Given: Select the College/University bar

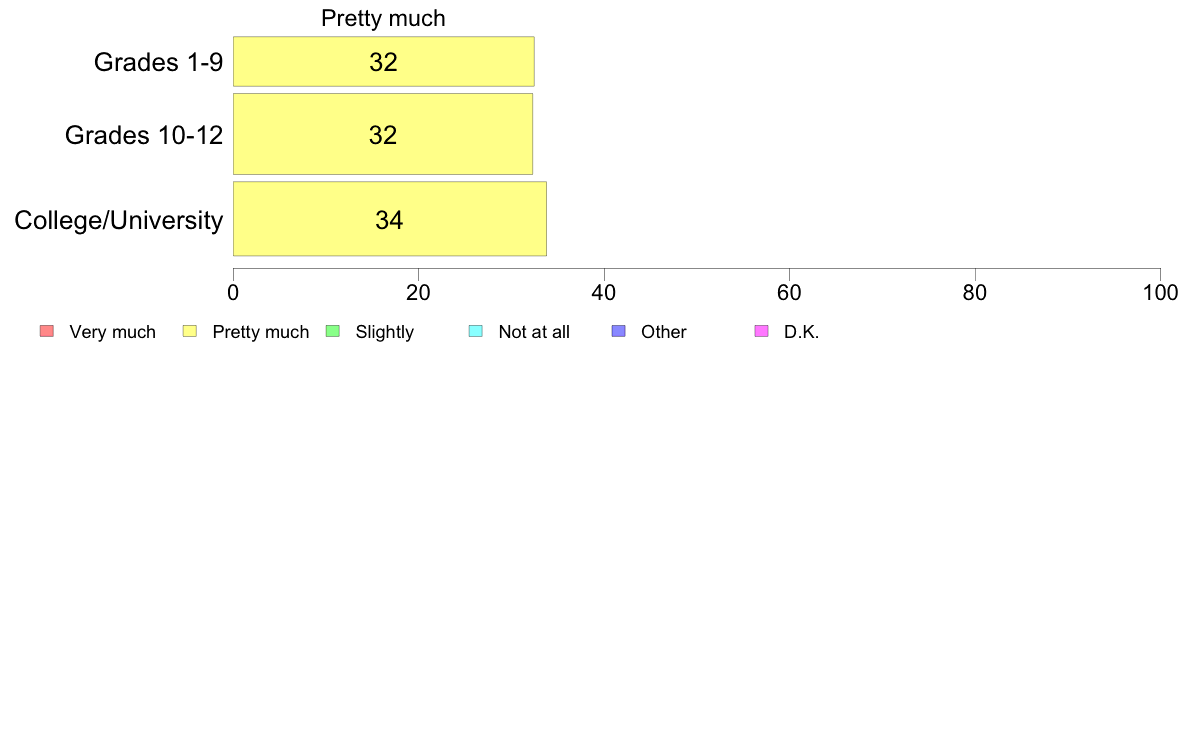Looking at the screenshot, I should point(389,219).
